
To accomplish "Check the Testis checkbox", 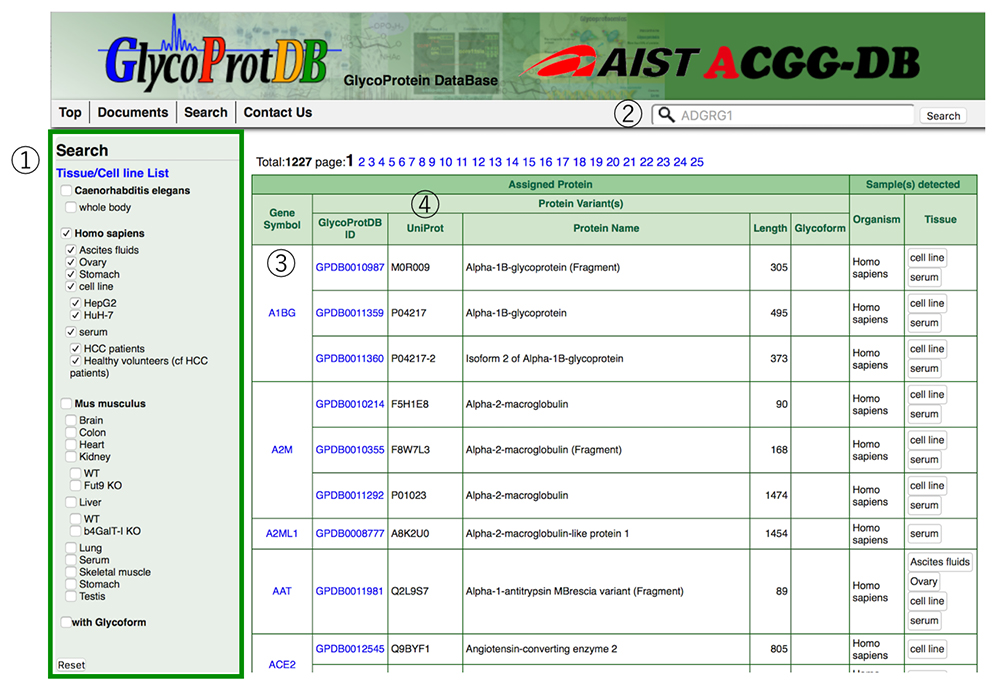I will click(71, 596).
